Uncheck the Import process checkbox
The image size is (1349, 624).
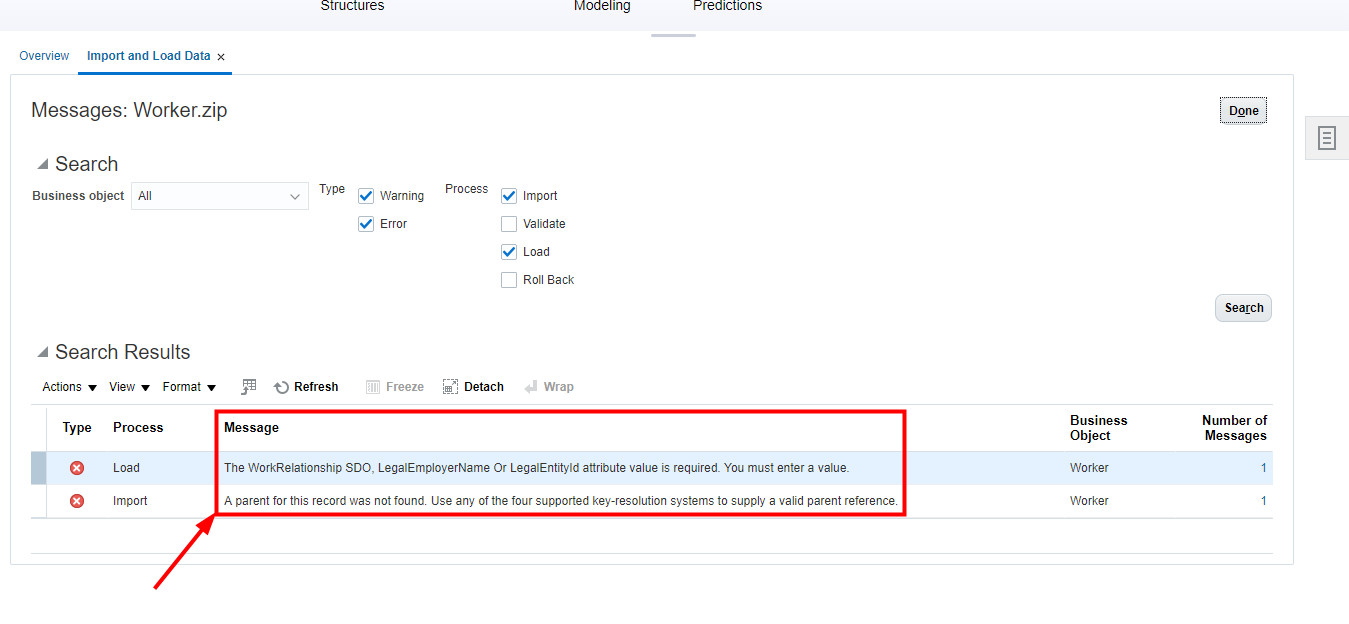(x=509, y=196)
